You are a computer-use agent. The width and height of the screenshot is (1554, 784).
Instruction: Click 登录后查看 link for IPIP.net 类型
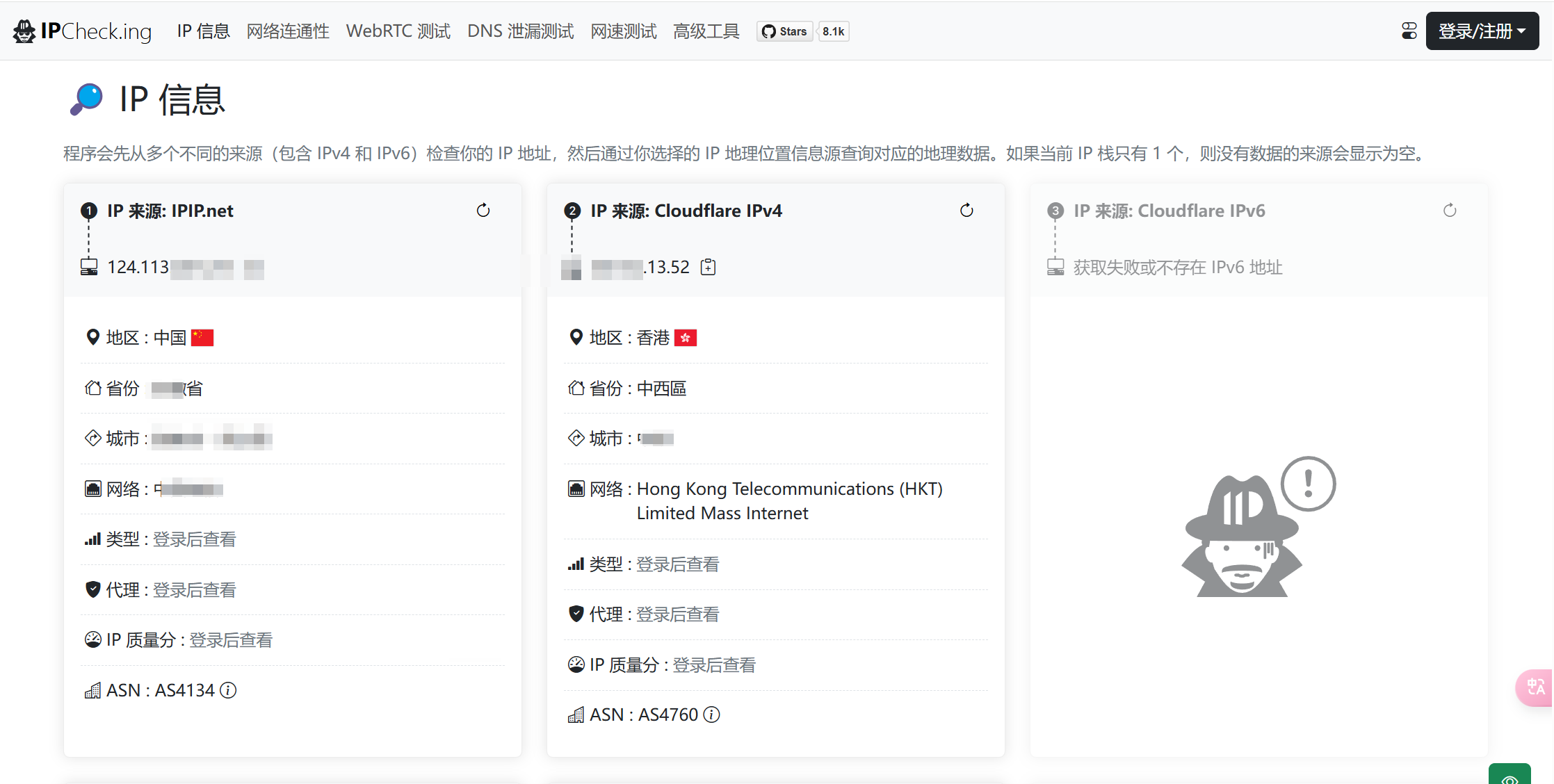(x=195, y=539)
